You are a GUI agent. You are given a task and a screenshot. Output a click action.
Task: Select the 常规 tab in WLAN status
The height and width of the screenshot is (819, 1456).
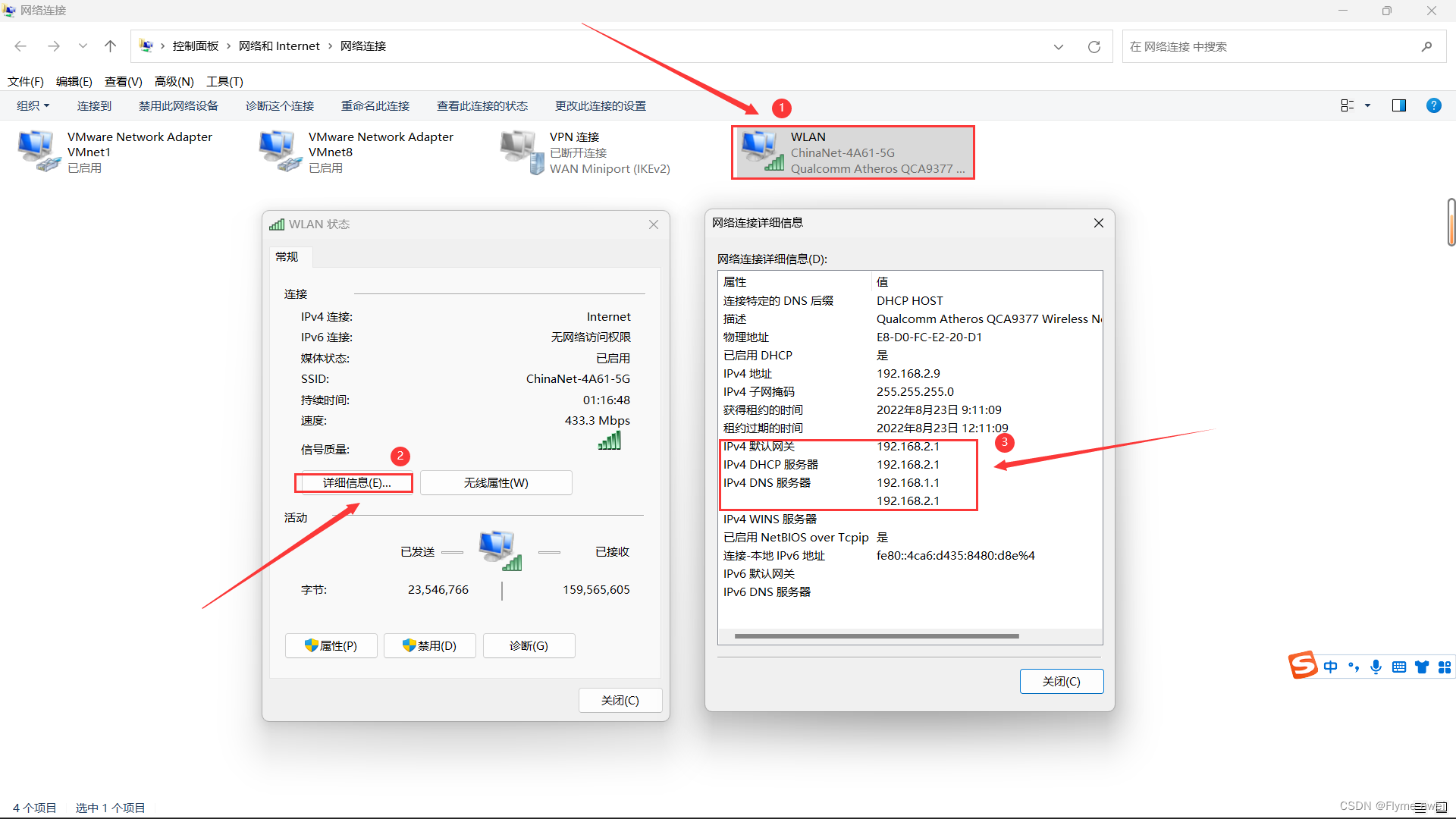[x=287, y=257]
